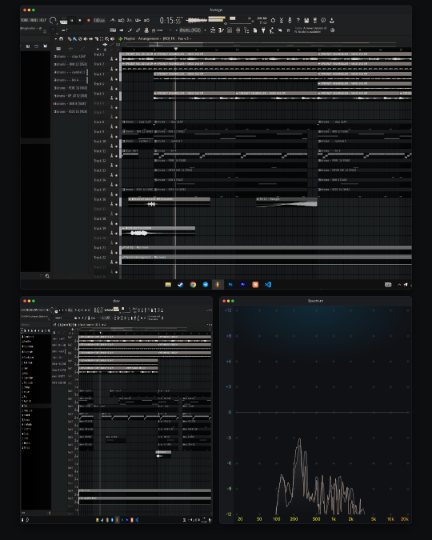The width and height of the screenshot is (432, 540).
Task: Select the long clip on Track 22
Action: pyautogui.click(x=266, y=260)
